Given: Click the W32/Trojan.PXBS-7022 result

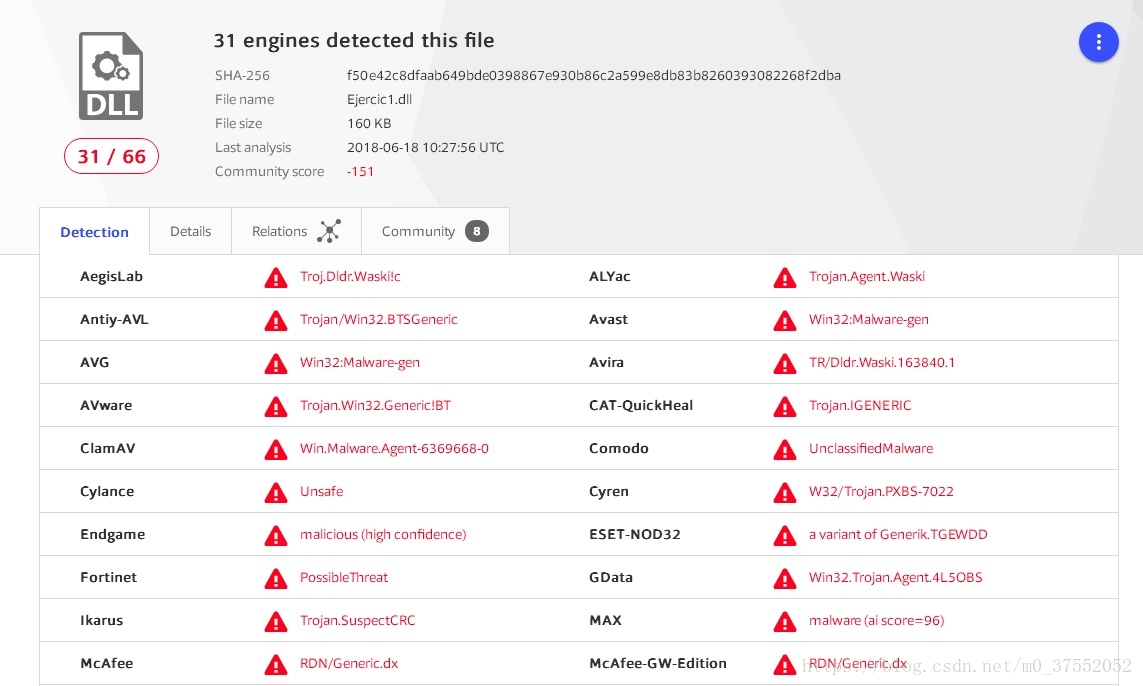Looking at the screenshot, I should (x=881, y=491).
